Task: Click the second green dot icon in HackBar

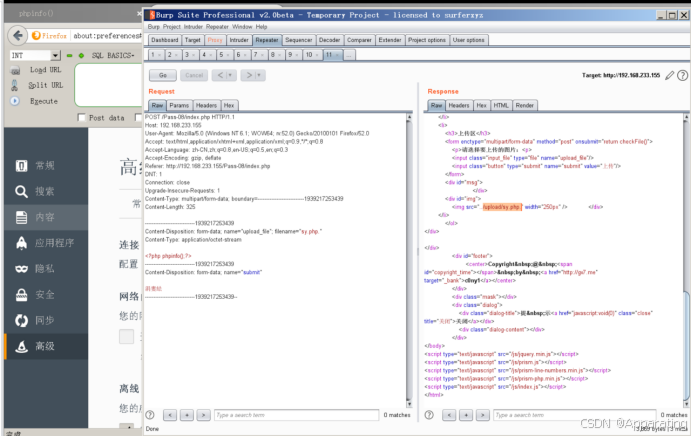Action: click(81, 56)
